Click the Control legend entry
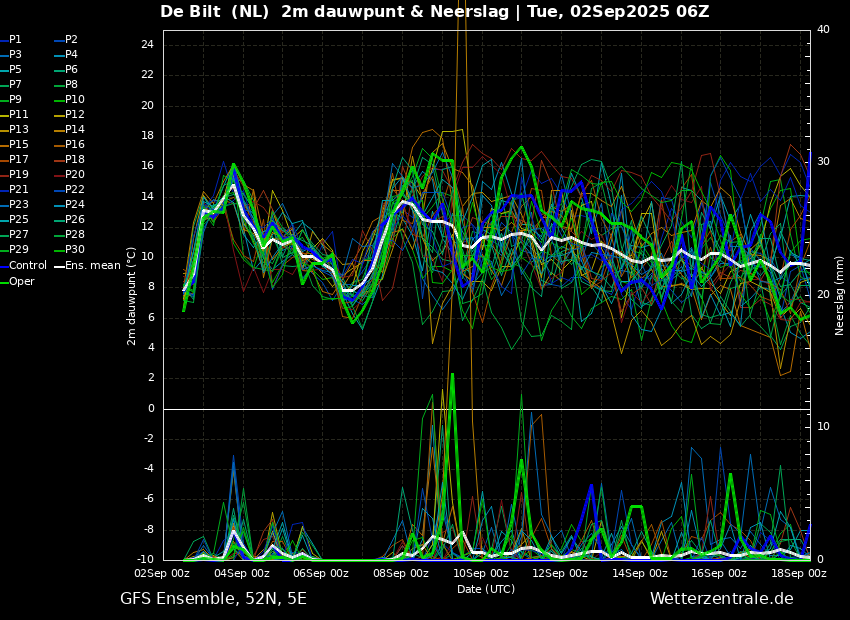The height and width of the screenshot is (620, 850). pos(28,266)
